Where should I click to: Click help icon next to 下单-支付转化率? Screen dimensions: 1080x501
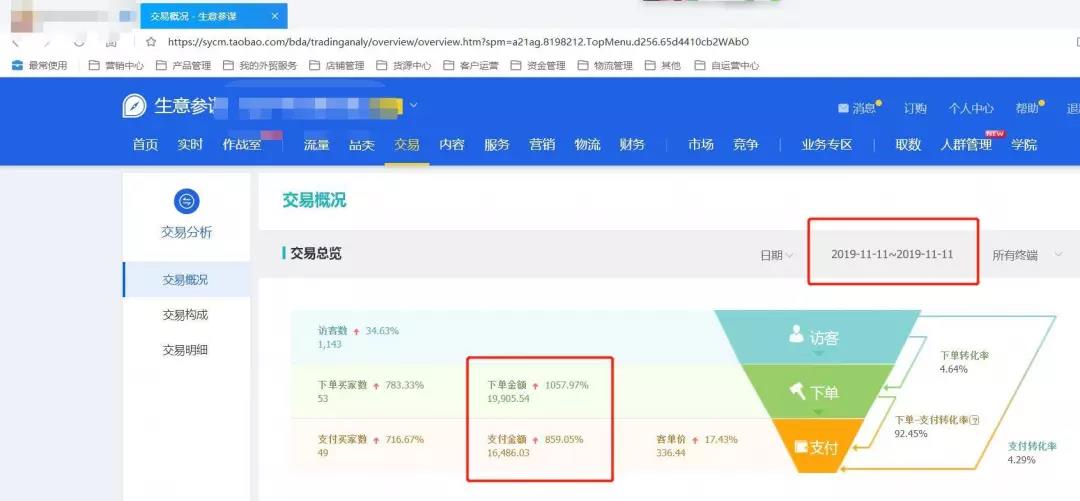coord(973,420)
